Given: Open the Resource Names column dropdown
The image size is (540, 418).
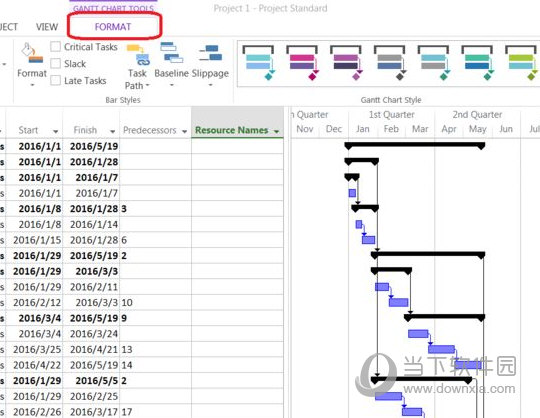Looking at the screenshot, I should coord(276,131).
